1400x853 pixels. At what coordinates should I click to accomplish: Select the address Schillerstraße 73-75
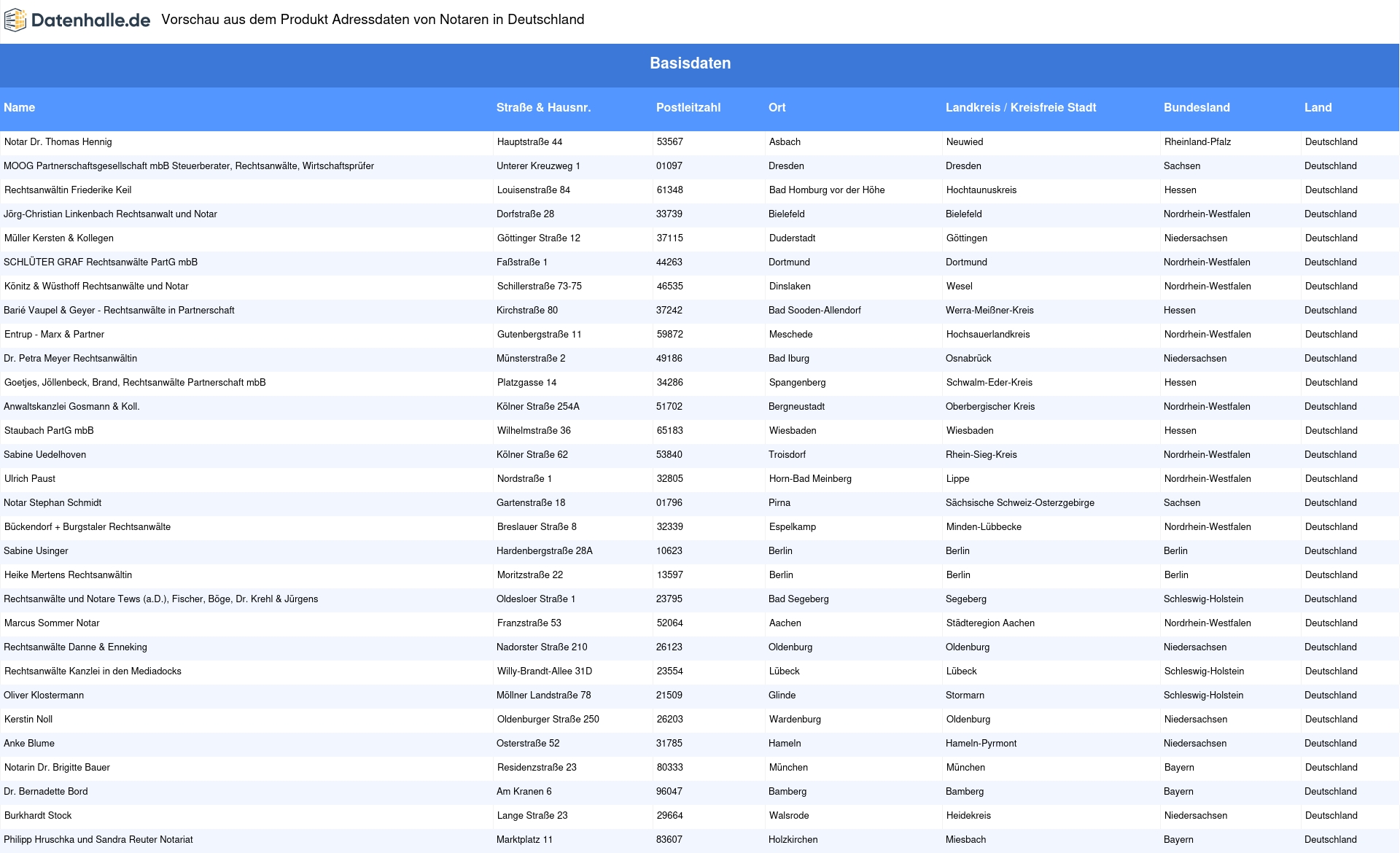tap(540, 287)
